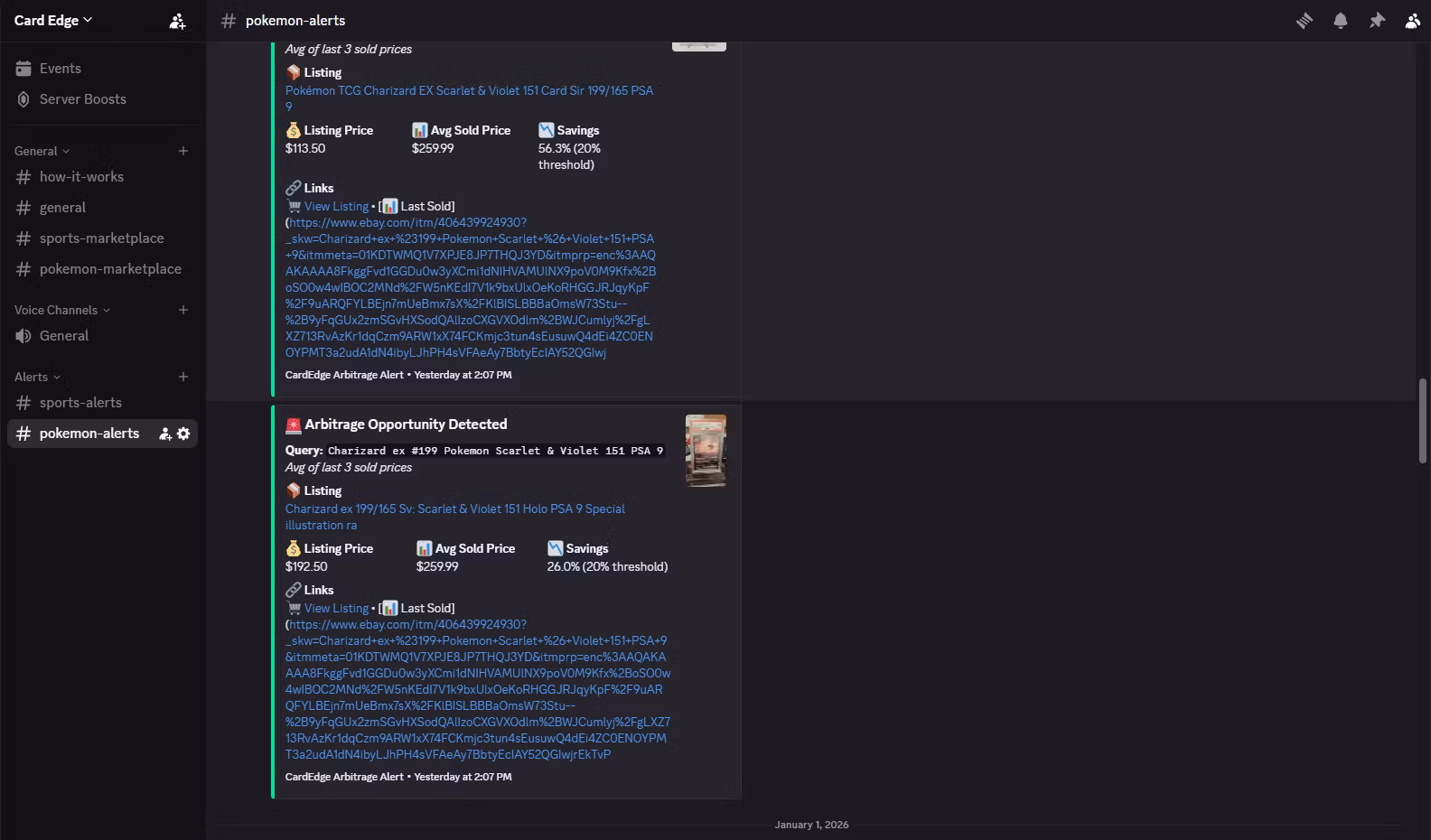1431x840 pixels.
Task: Open the pokemon-marketplace channel
Action: tap(103, 269)
